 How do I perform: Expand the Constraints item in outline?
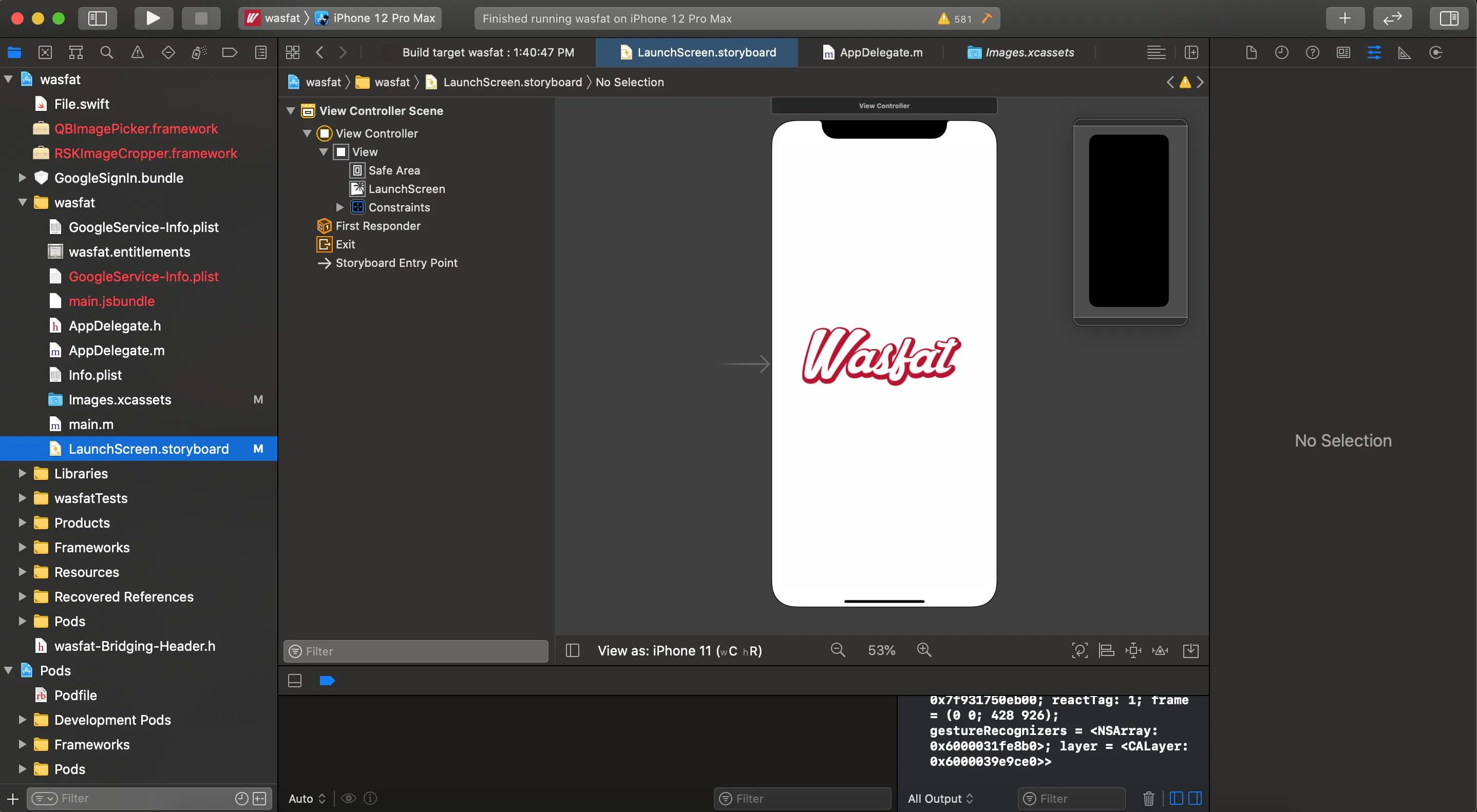[339, 207]
